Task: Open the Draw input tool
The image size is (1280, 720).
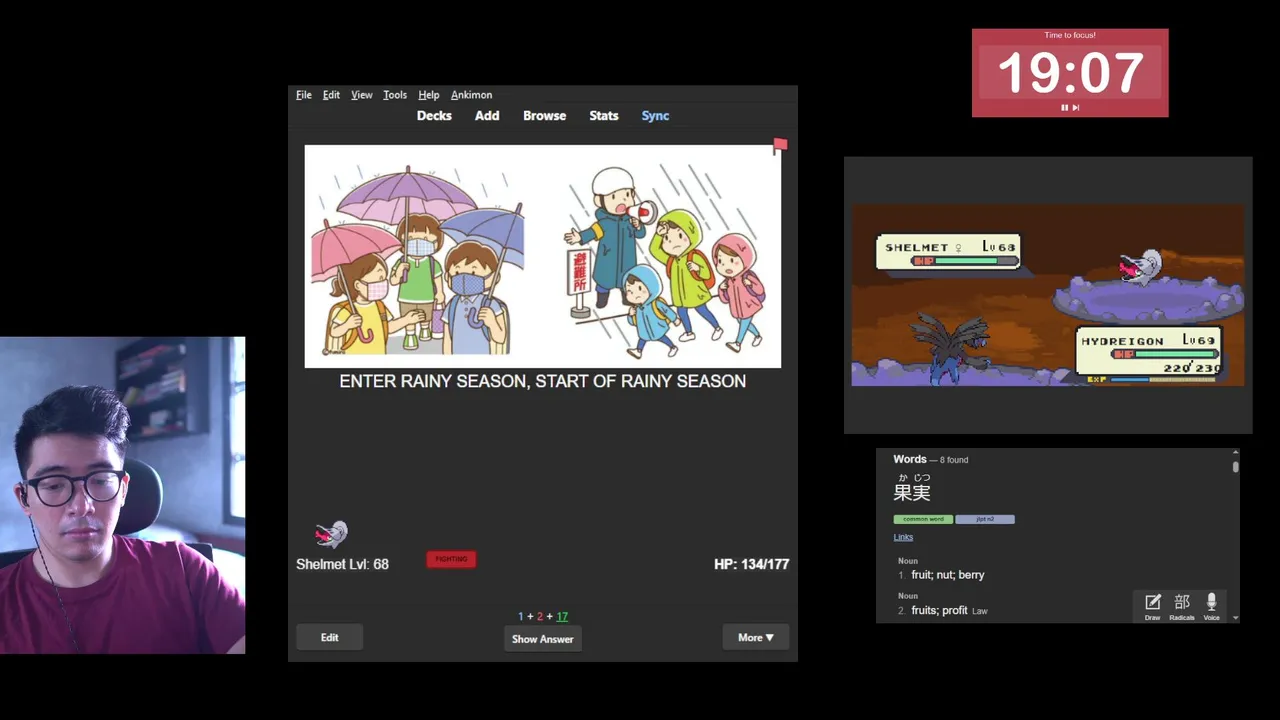Action: coord(1152,606)
